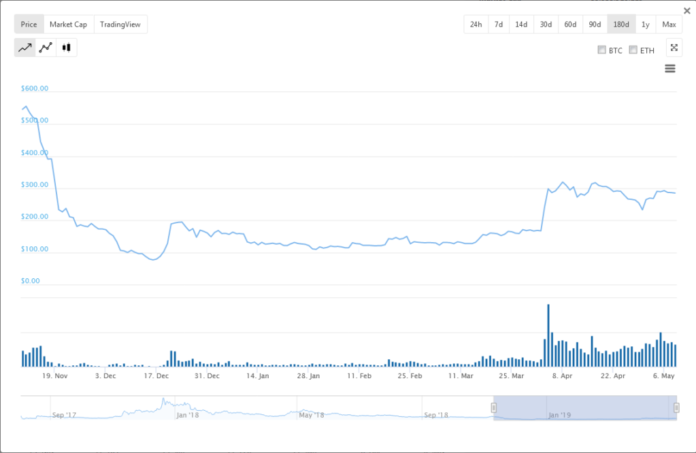The width and height of the screenshot is (696, 453).
Task: Click Jan '18 in the navigator
Action: click(187, 415)
